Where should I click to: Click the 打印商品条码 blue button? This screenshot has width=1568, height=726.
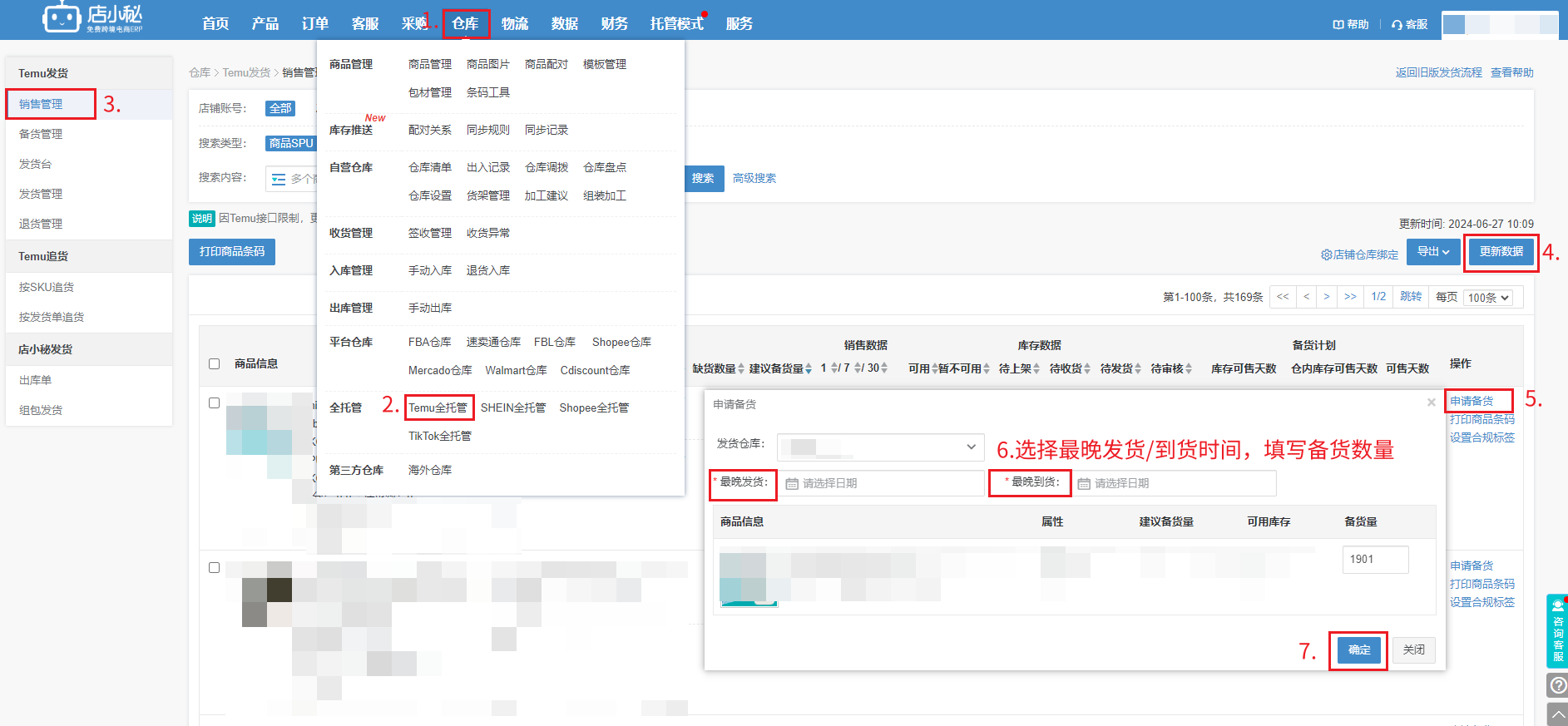(x=232, y=251)
